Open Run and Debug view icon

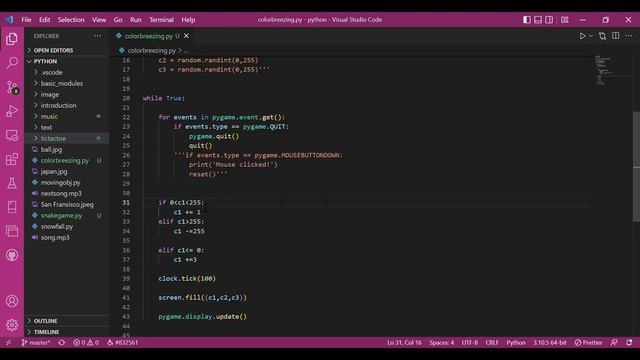tap(12, 111)
